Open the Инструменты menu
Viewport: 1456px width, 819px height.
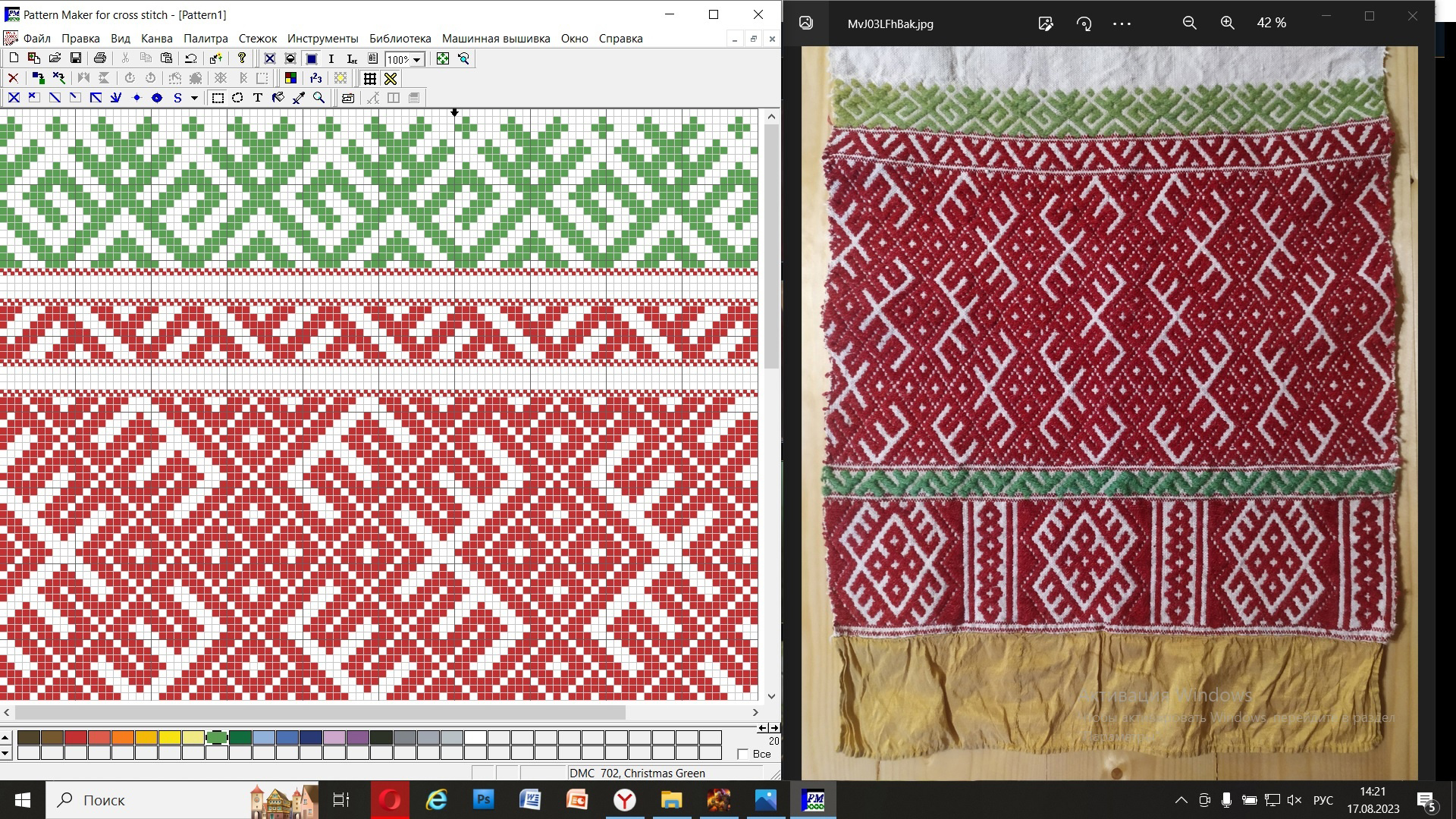coord(323,39)
